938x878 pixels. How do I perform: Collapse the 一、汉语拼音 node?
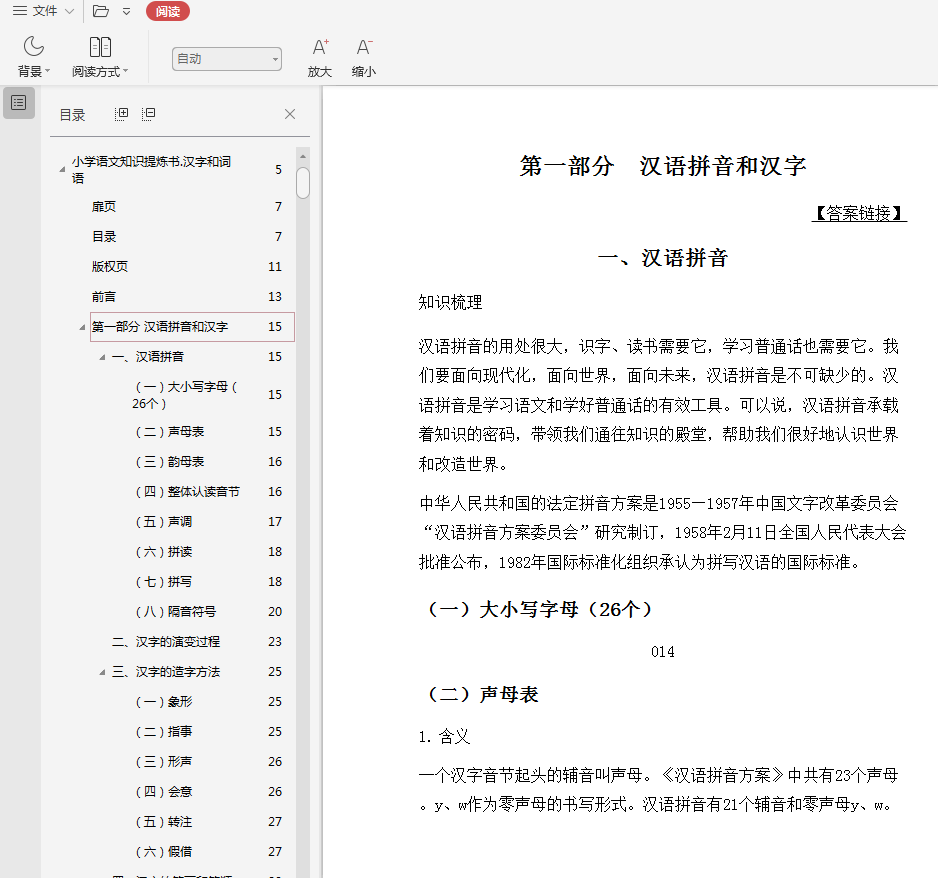[x=102, y=357]
